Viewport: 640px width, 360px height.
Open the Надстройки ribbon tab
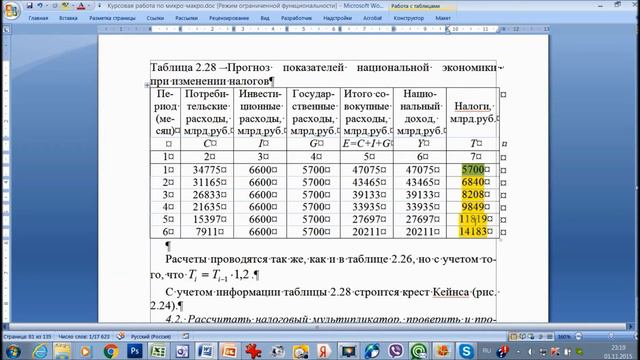(338, 18)
